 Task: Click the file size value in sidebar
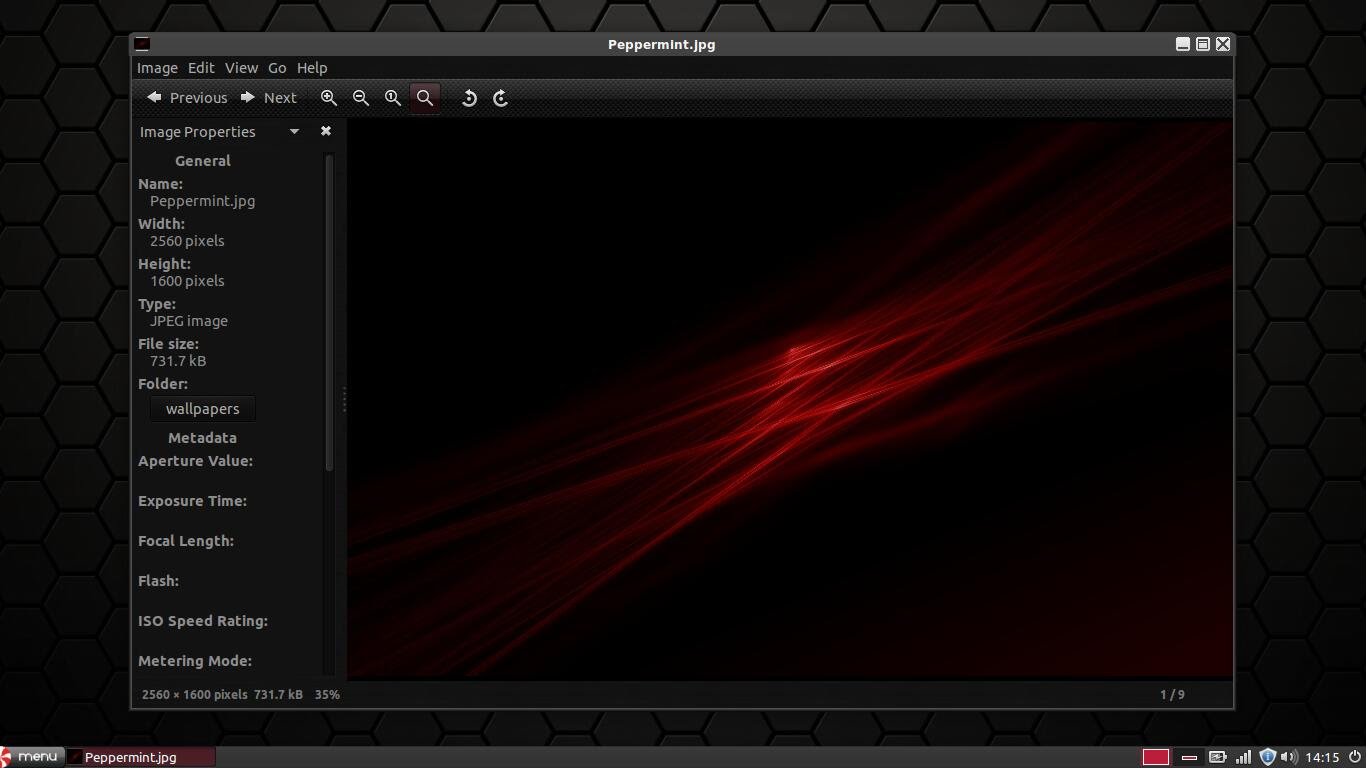tap(178, 361)
